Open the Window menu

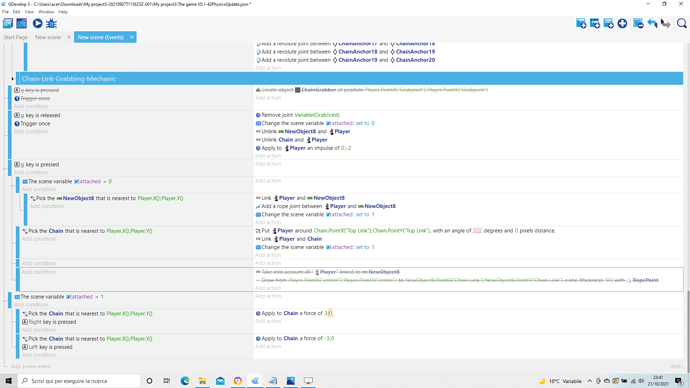(x=46, y=12)
